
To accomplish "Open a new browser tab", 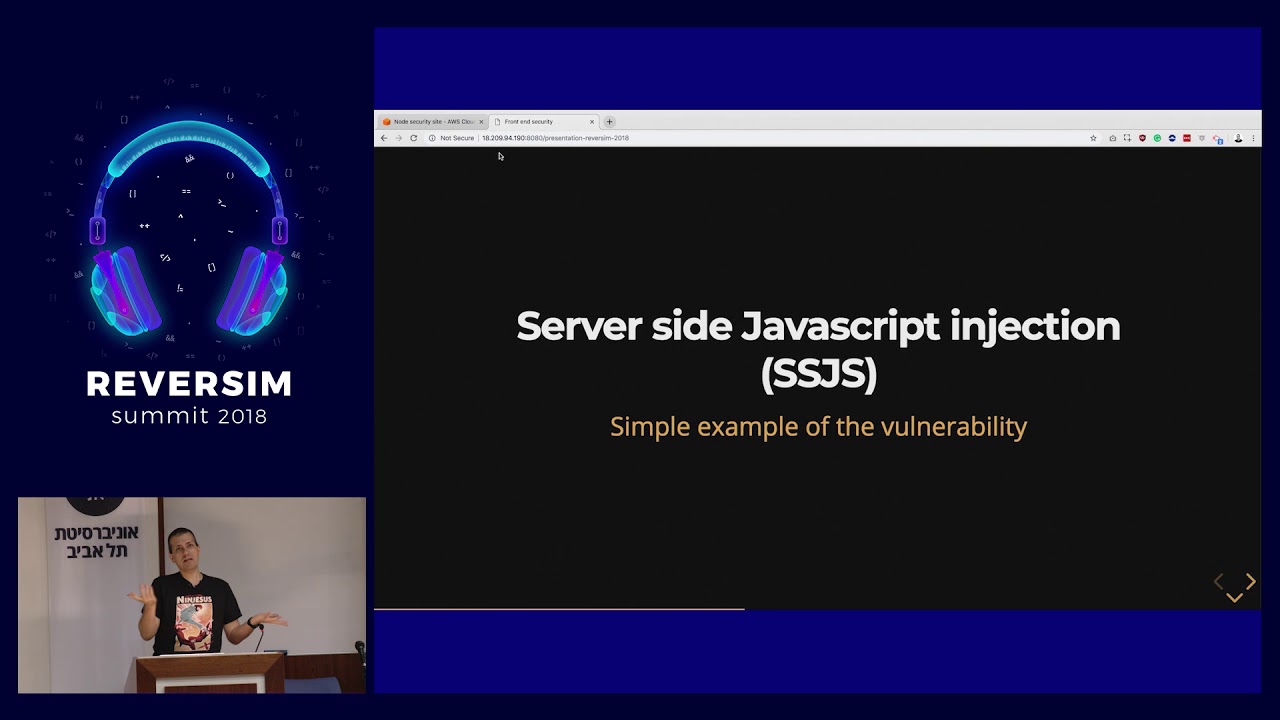I will point(609,122).
